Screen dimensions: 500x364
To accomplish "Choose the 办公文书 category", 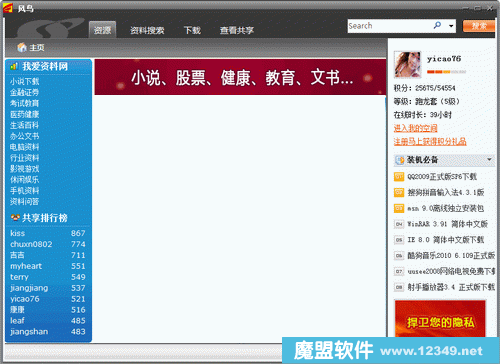I will (x=24, y=136).
